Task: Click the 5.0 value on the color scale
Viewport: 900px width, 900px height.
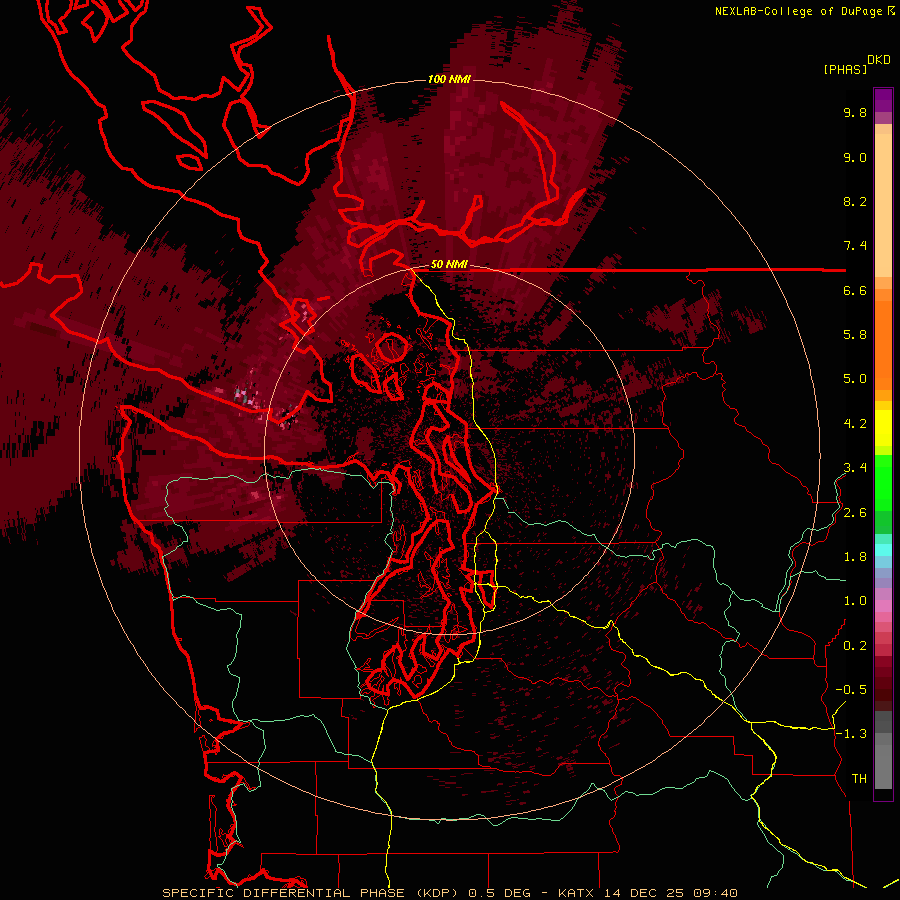Action: (x=855, y=379)
